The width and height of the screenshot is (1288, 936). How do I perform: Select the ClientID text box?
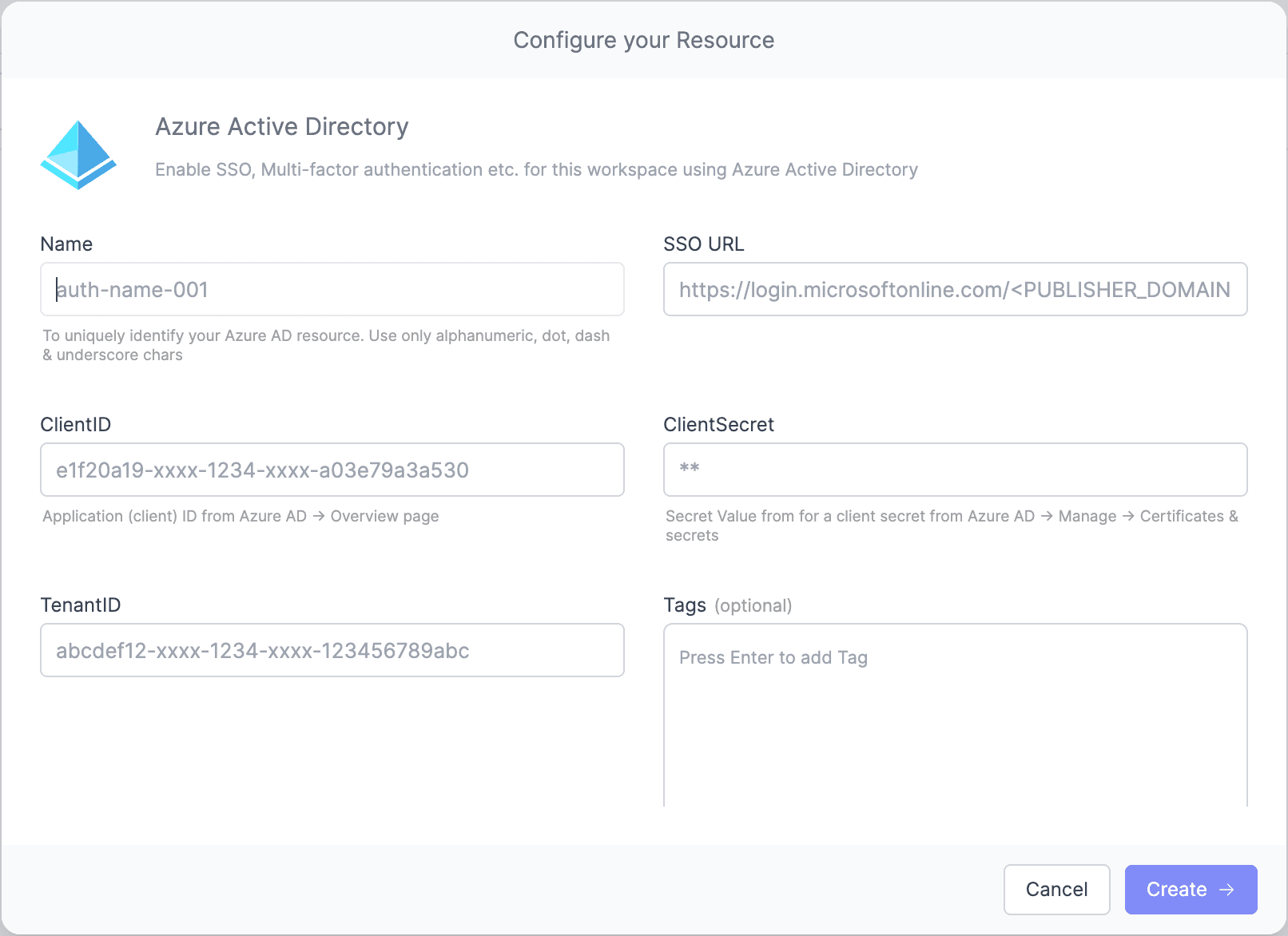(332, 470)
